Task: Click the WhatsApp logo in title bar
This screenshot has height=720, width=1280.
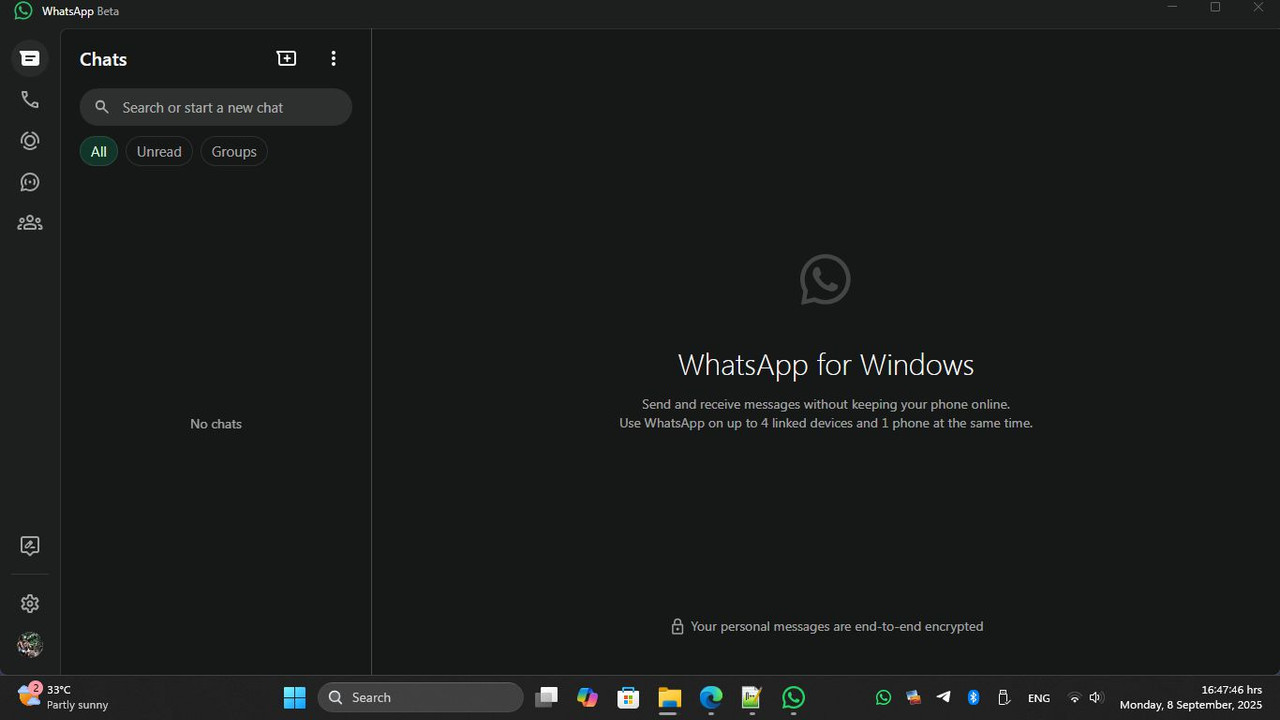Action: coord(23,11)
